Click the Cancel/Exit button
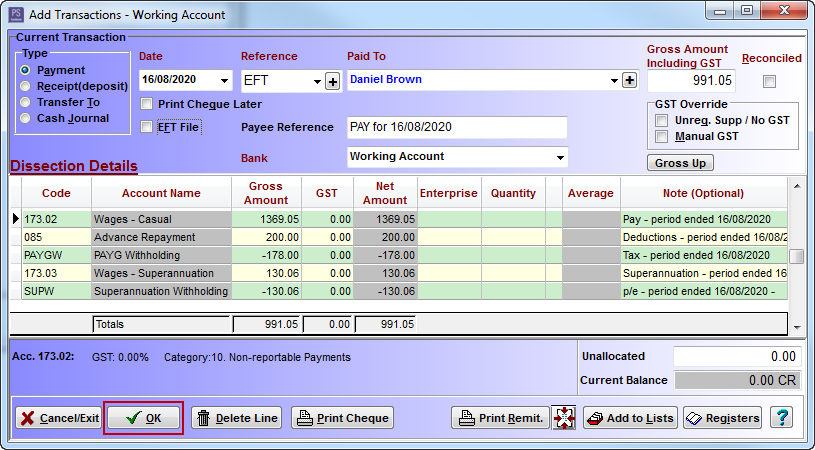 click(60, 418)
